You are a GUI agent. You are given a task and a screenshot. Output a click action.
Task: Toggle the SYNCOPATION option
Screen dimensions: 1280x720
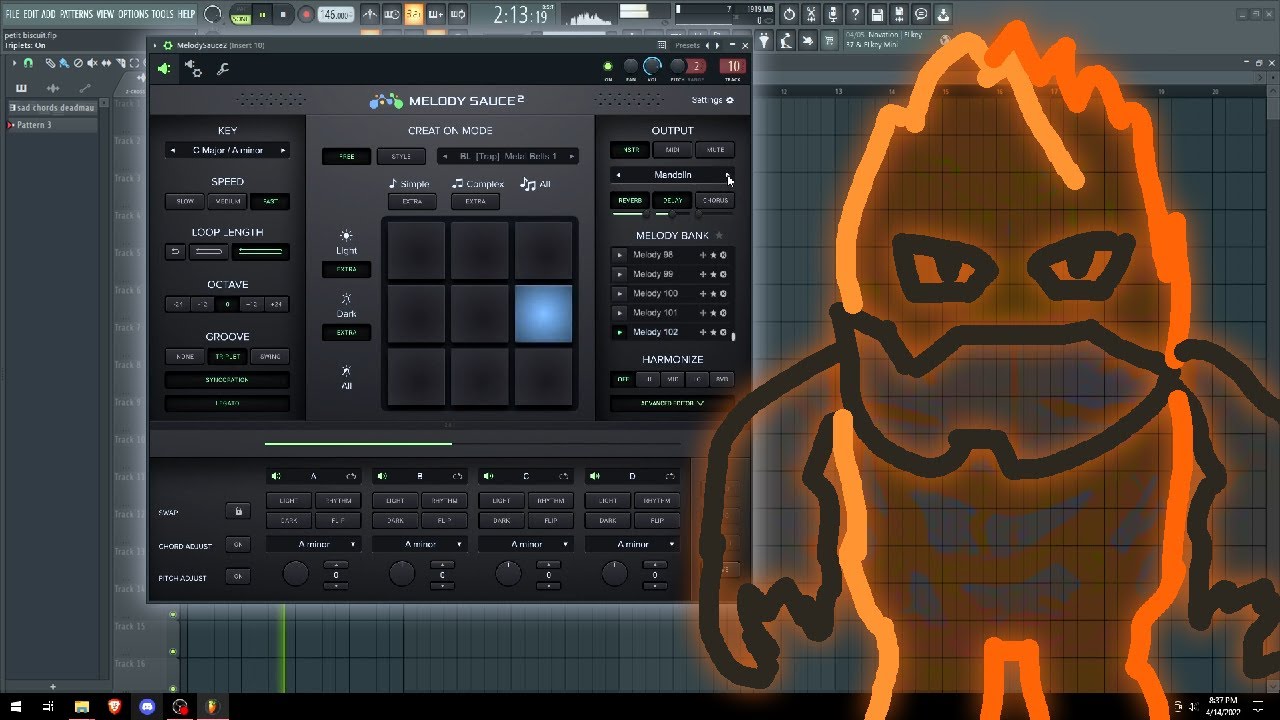tap(227, 380)
